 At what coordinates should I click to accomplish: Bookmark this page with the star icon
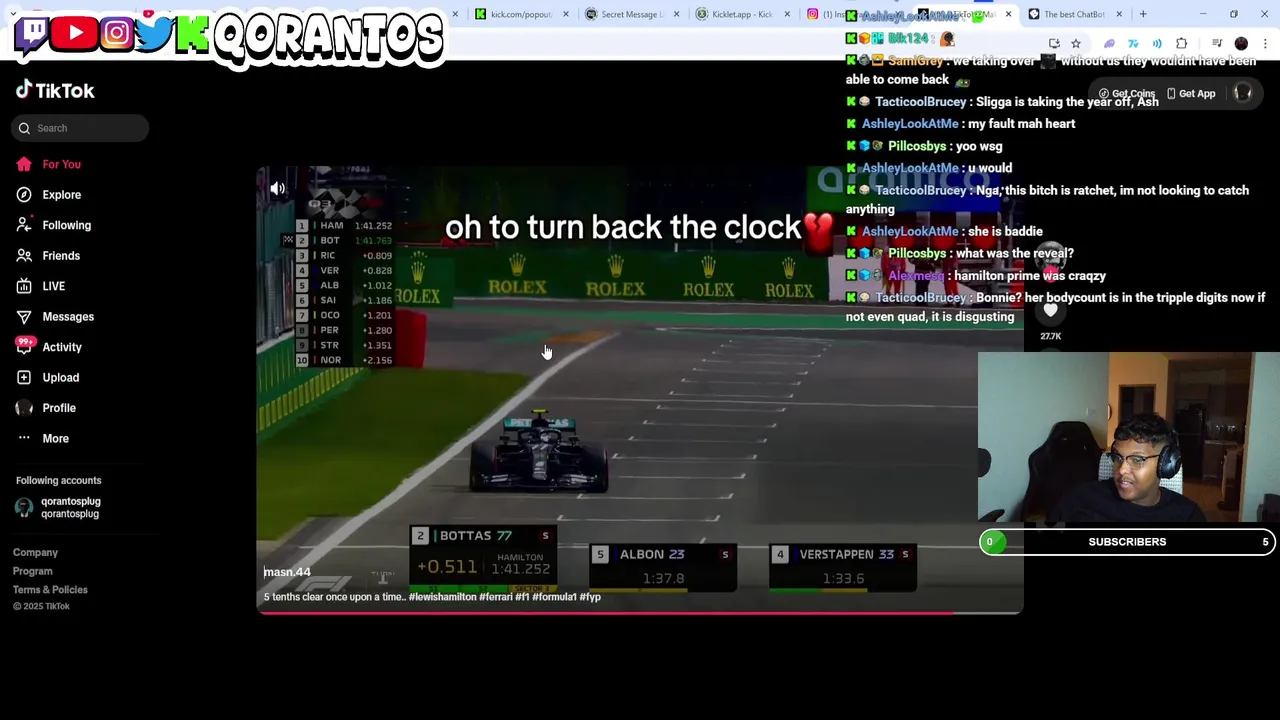pyautogui.click(x=1076, y=43)
